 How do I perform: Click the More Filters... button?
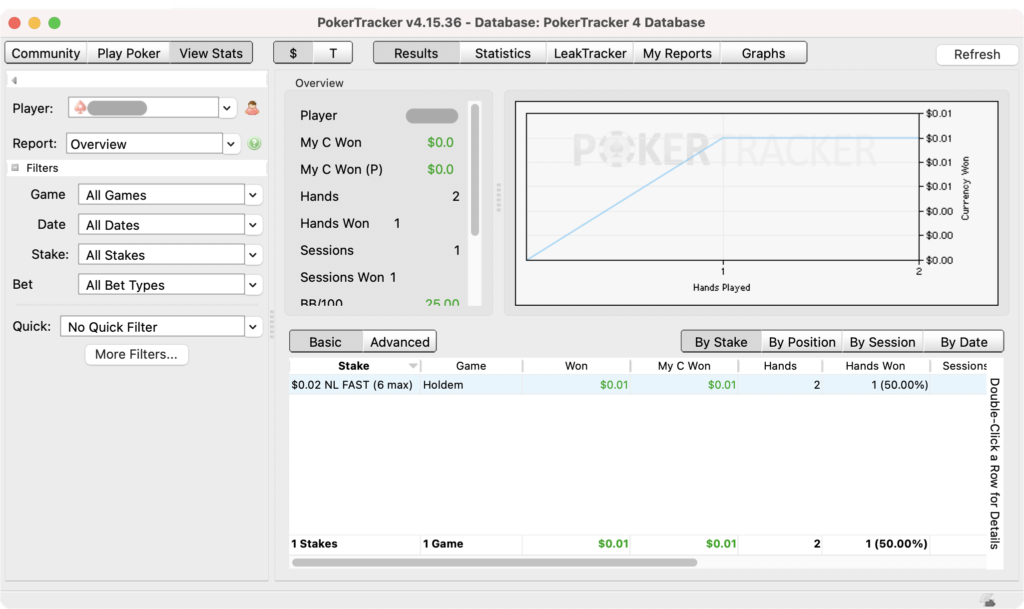point(136,354)
